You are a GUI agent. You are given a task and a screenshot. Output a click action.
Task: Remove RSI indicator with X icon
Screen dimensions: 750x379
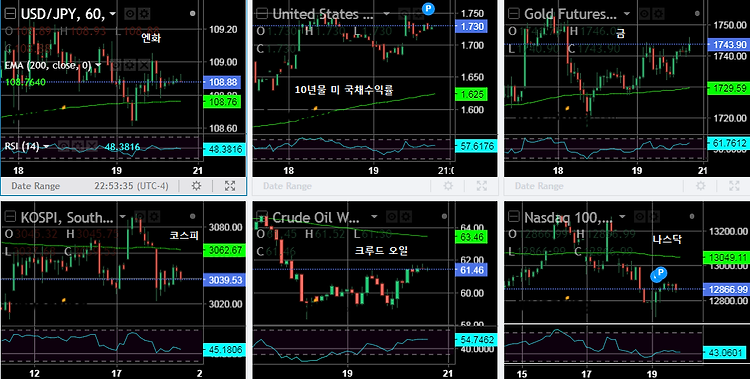[91, 146]
